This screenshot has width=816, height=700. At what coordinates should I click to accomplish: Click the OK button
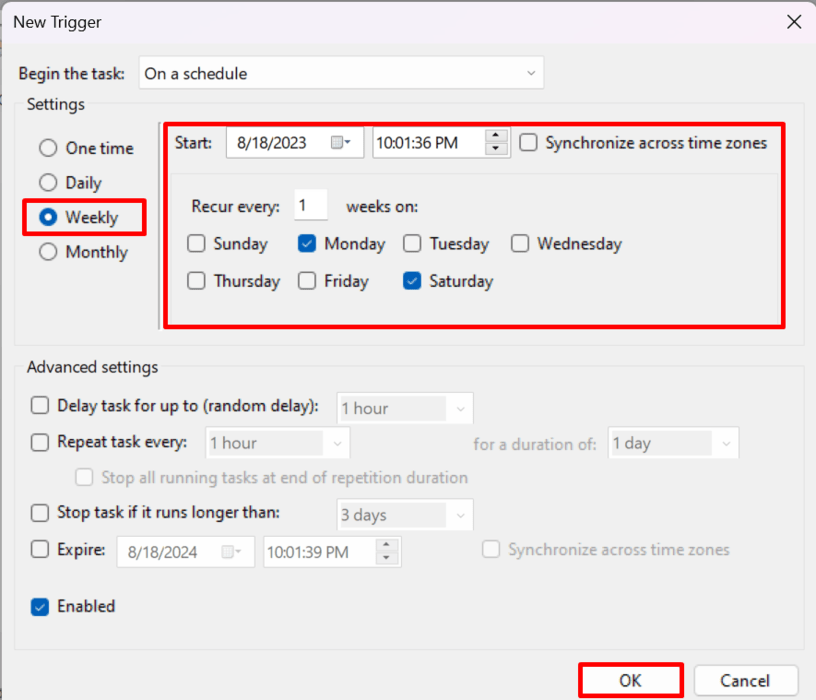click(630, 679)
